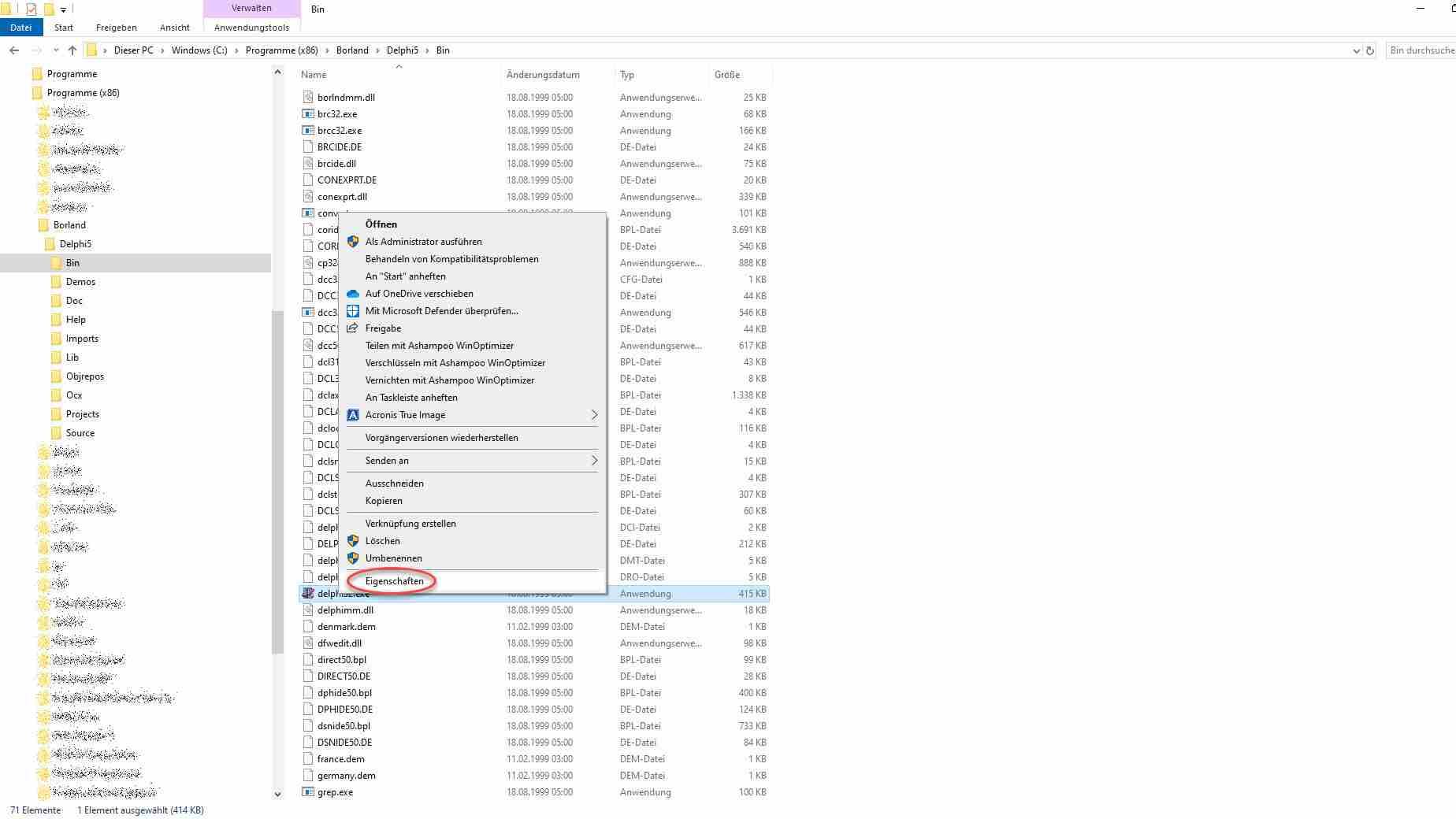Select the grep.exe file icon
This screenshot has width=1456, height=819.
tap(308, 792)
